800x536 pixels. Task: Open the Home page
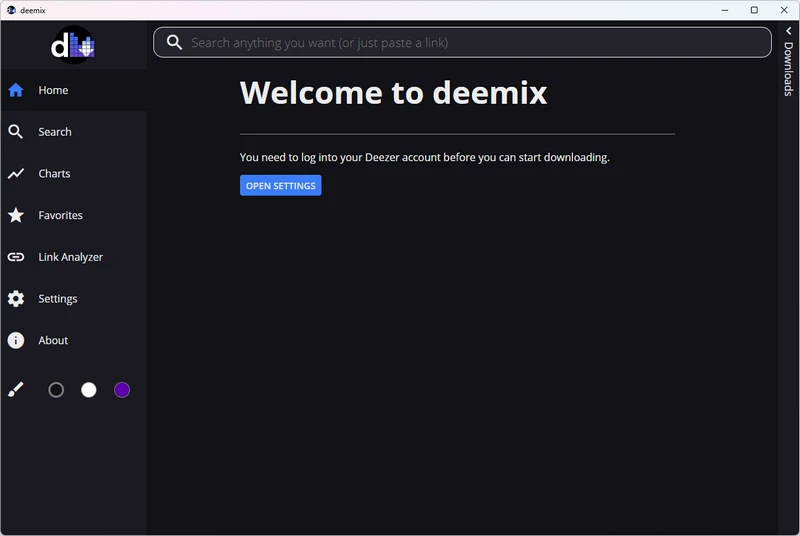[x=74, y=90]
